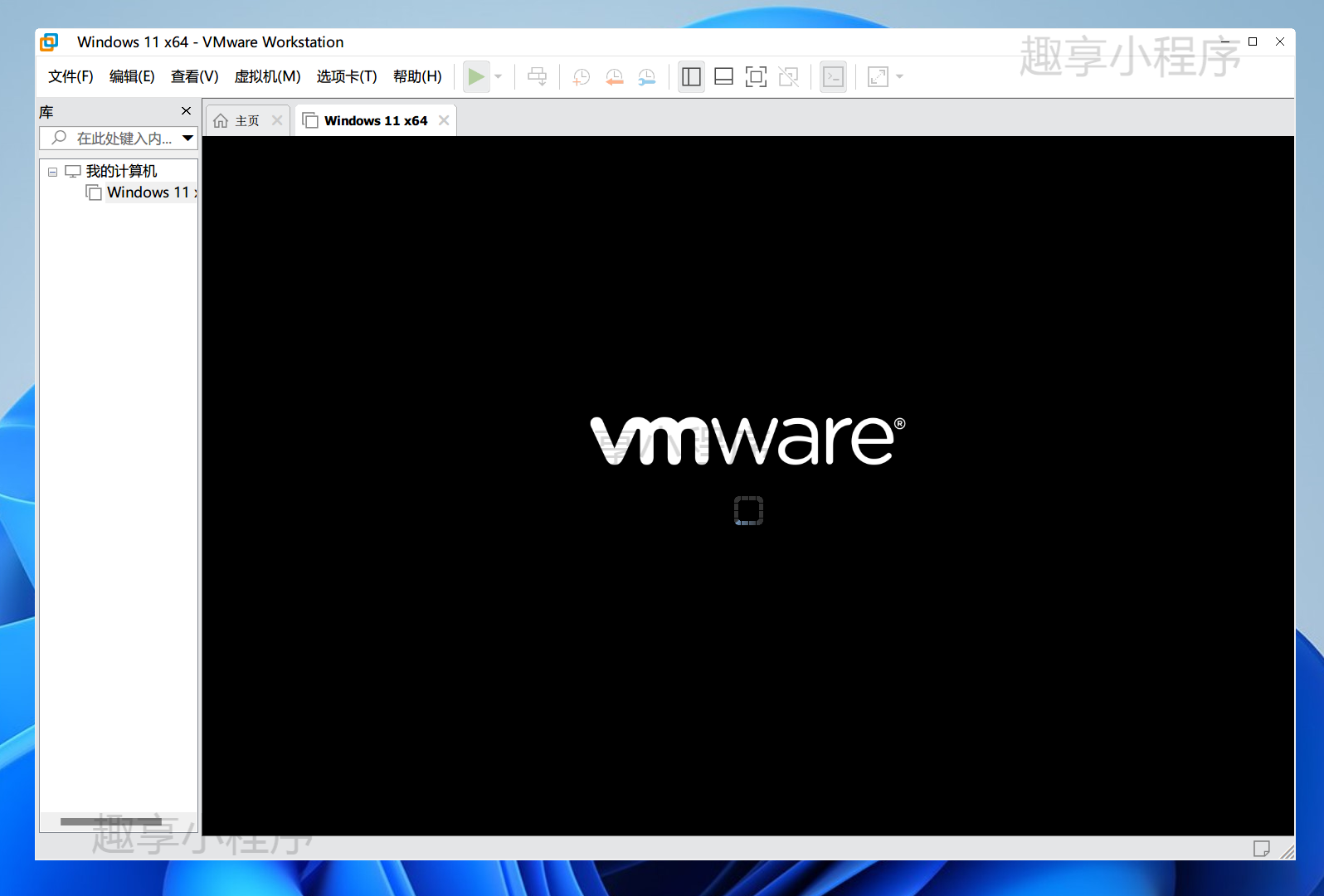
Task: Take a snapshot of this virtual machine
Action: [x=582, y=77]
